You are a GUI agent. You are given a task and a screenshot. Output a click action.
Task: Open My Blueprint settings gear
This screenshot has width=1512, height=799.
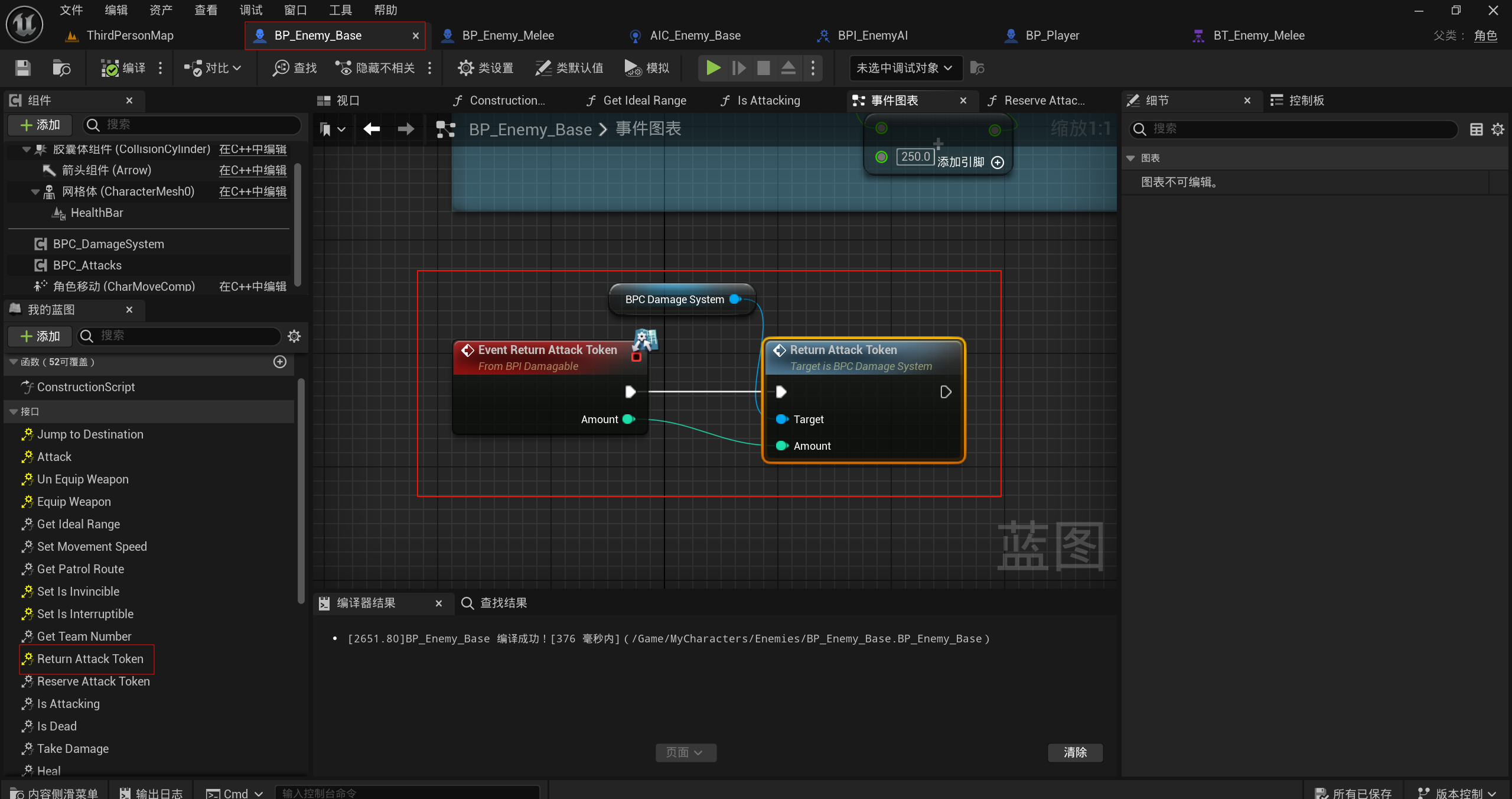click(294, 336)
